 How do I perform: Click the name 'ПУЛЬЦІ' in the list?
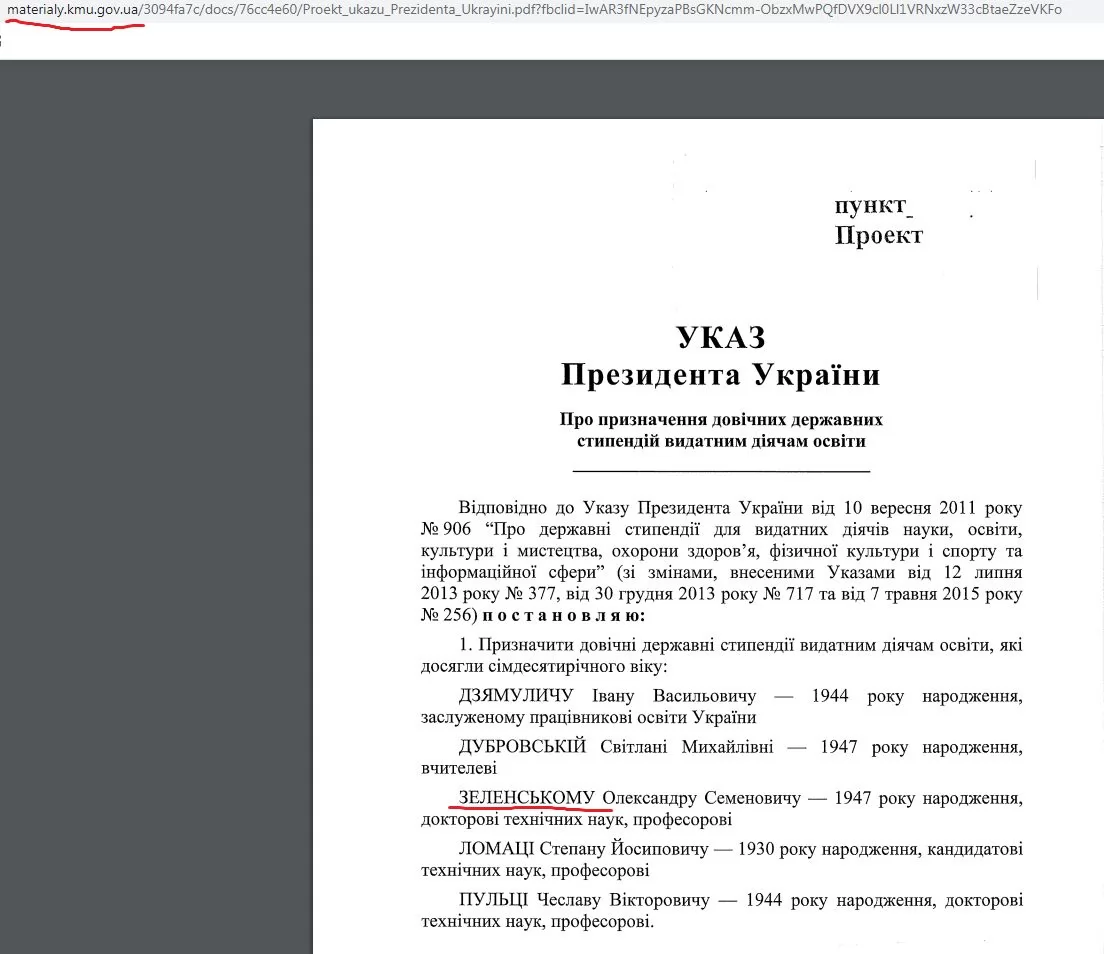pos(494,900)
